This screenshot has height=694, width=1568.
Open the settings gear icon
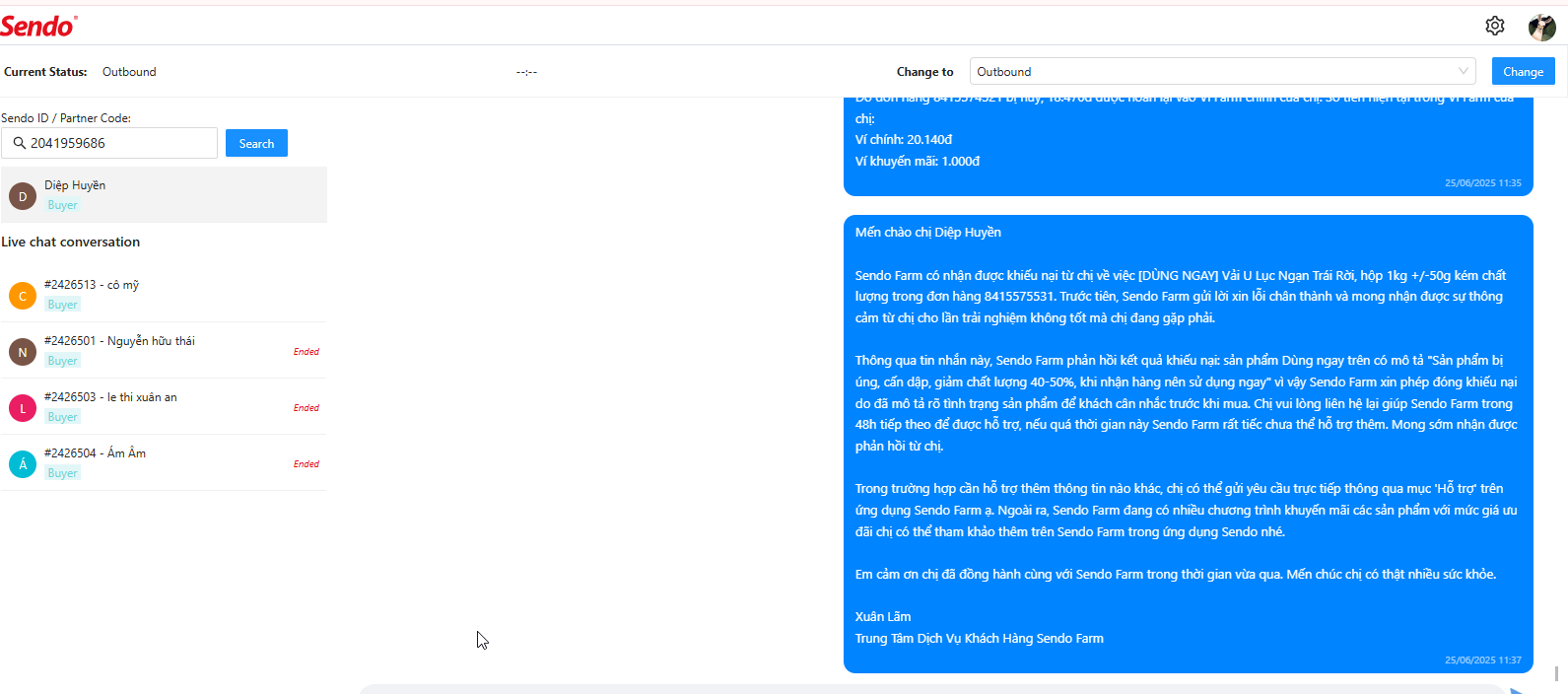tap(1495, 26)
